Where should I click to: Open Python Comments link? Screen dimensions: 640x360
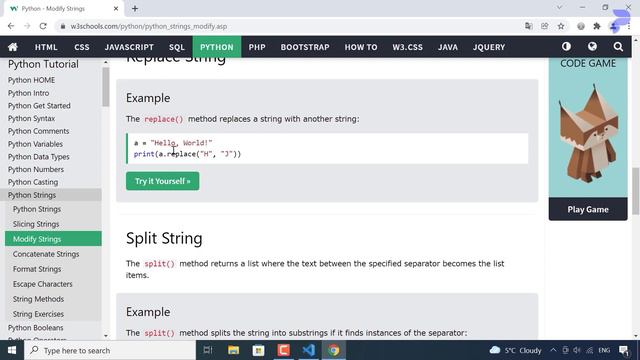[38, 131]
